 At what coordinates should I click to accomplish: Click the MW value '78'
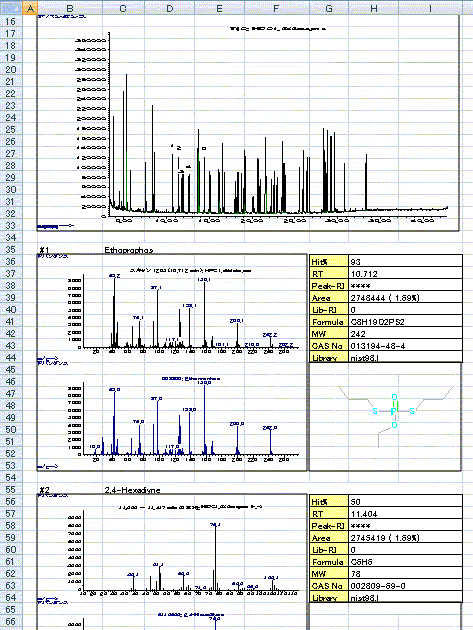[405, 574]
